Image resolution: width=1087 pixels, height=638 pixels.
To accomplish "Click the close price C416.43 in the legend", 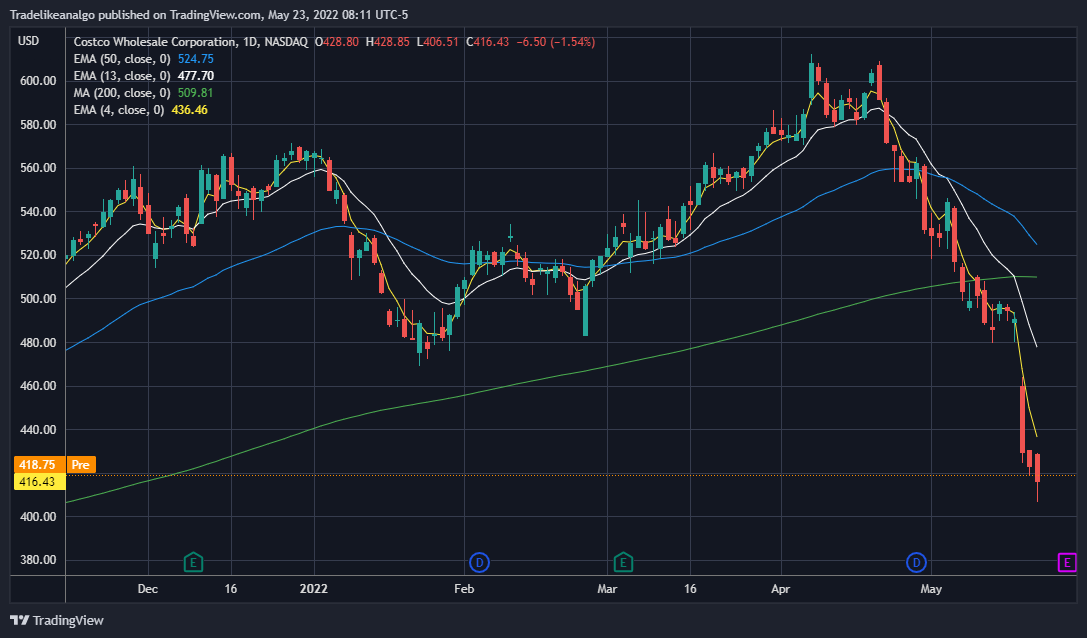I will (x=487, y=42).
